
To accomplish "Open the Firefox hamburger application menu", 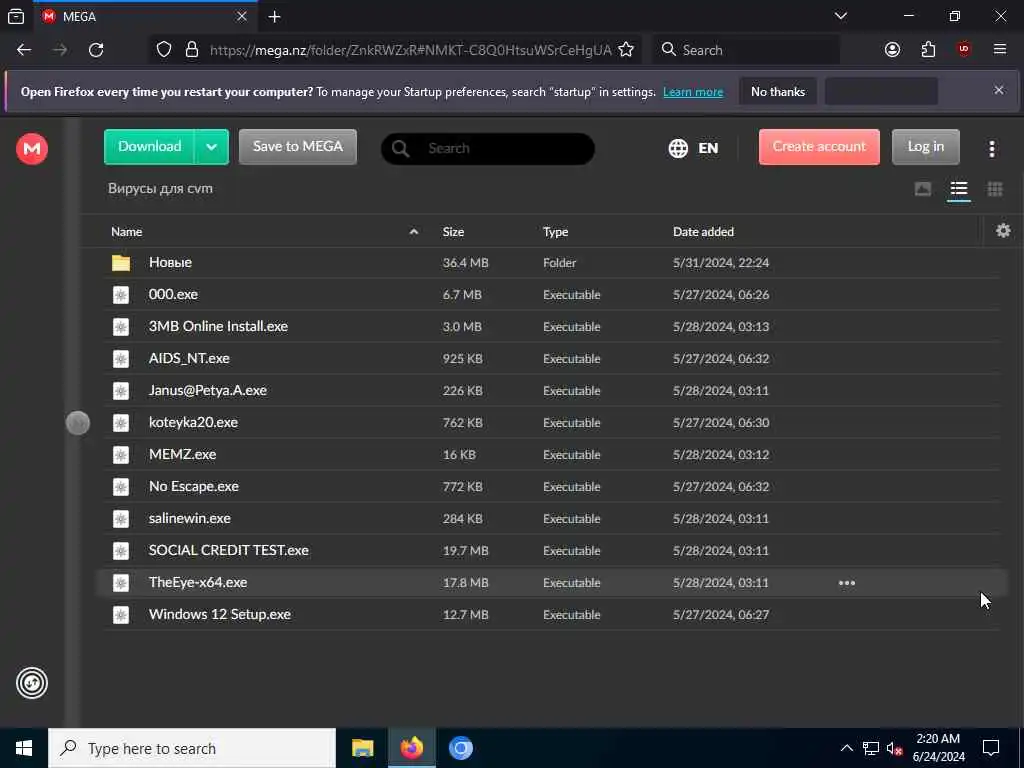I will point(999,50).
